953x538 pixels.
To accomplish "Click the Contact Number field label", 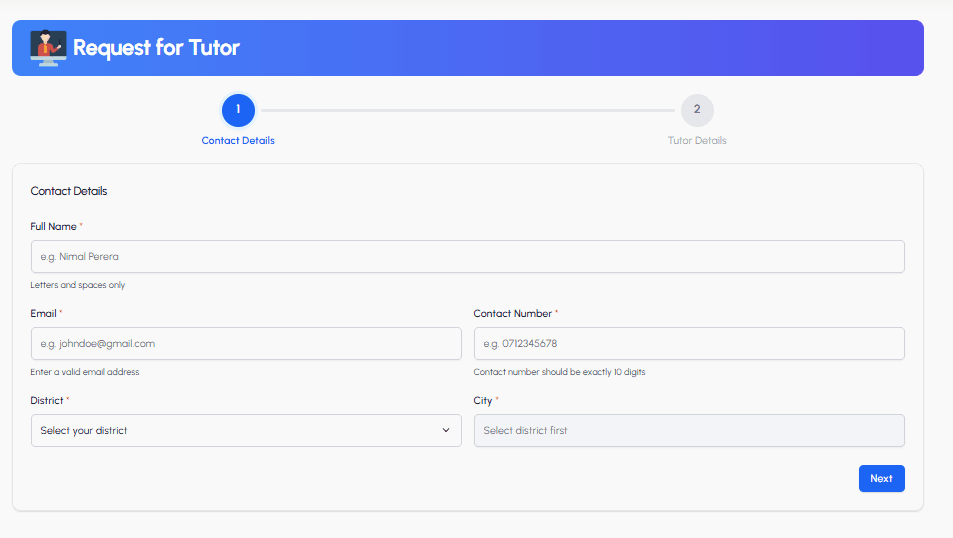I will [512, 313].
